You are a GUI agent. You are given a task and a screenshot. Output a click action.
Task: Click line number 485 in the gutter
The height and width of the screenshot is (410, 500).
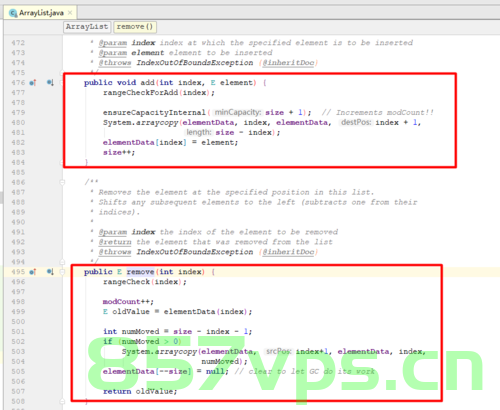(x=18, y=172)
